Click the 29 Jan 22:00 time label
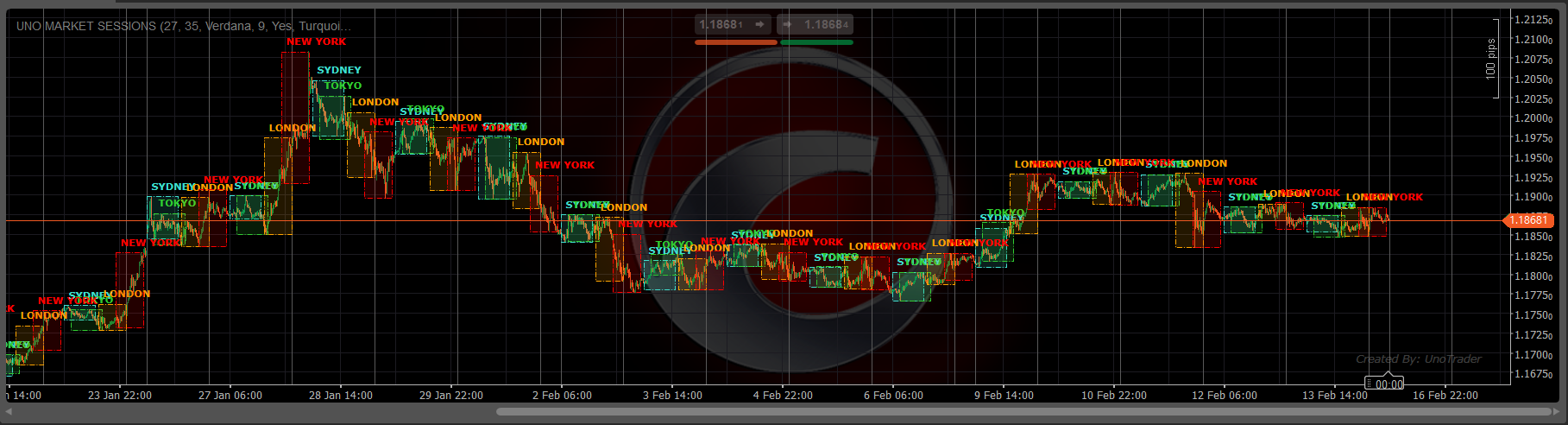The width and height of the screenshot is (1568, 425). pos(451,396)
